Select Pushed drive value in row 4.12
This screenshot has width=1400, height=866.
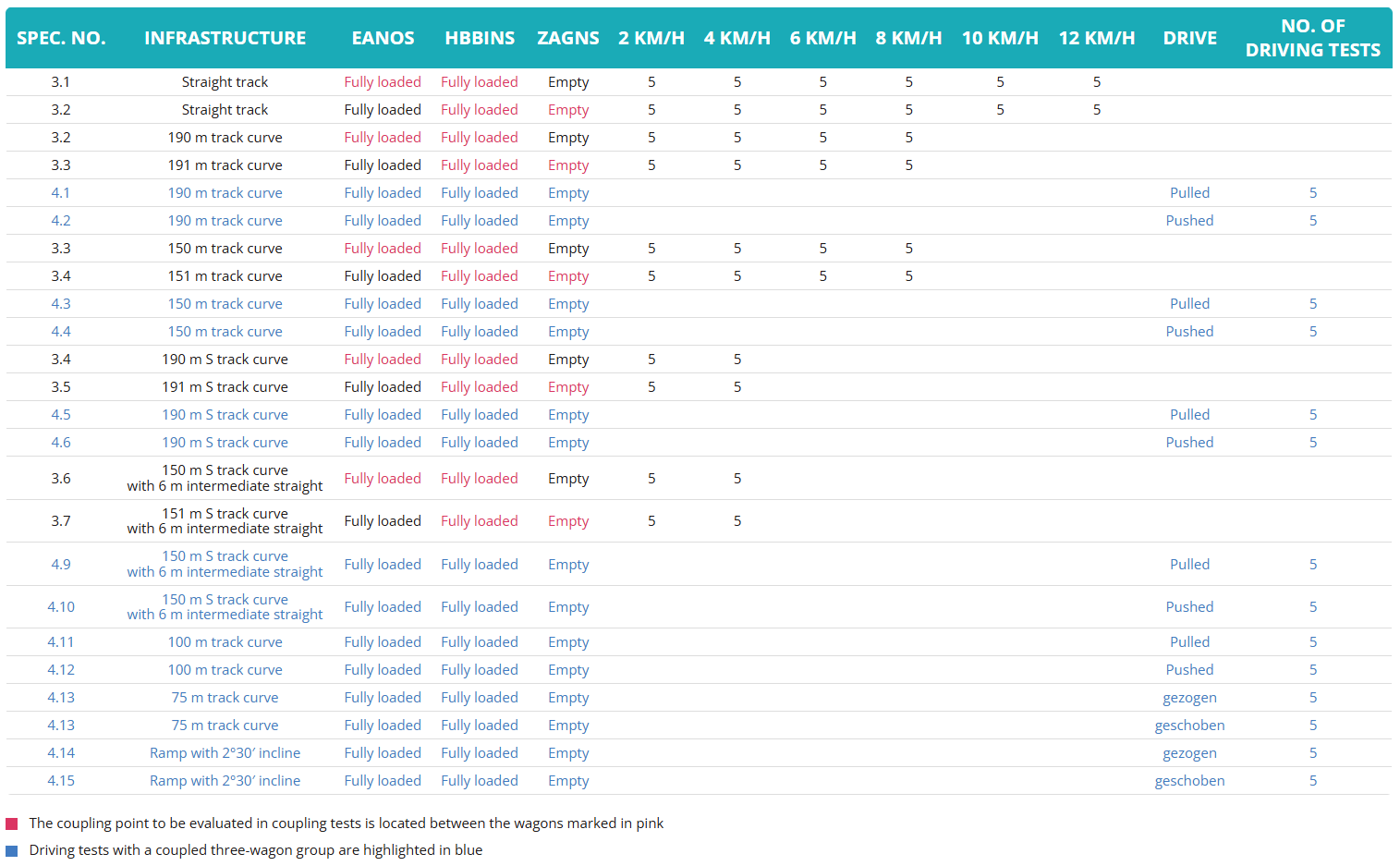(1189, 670)
